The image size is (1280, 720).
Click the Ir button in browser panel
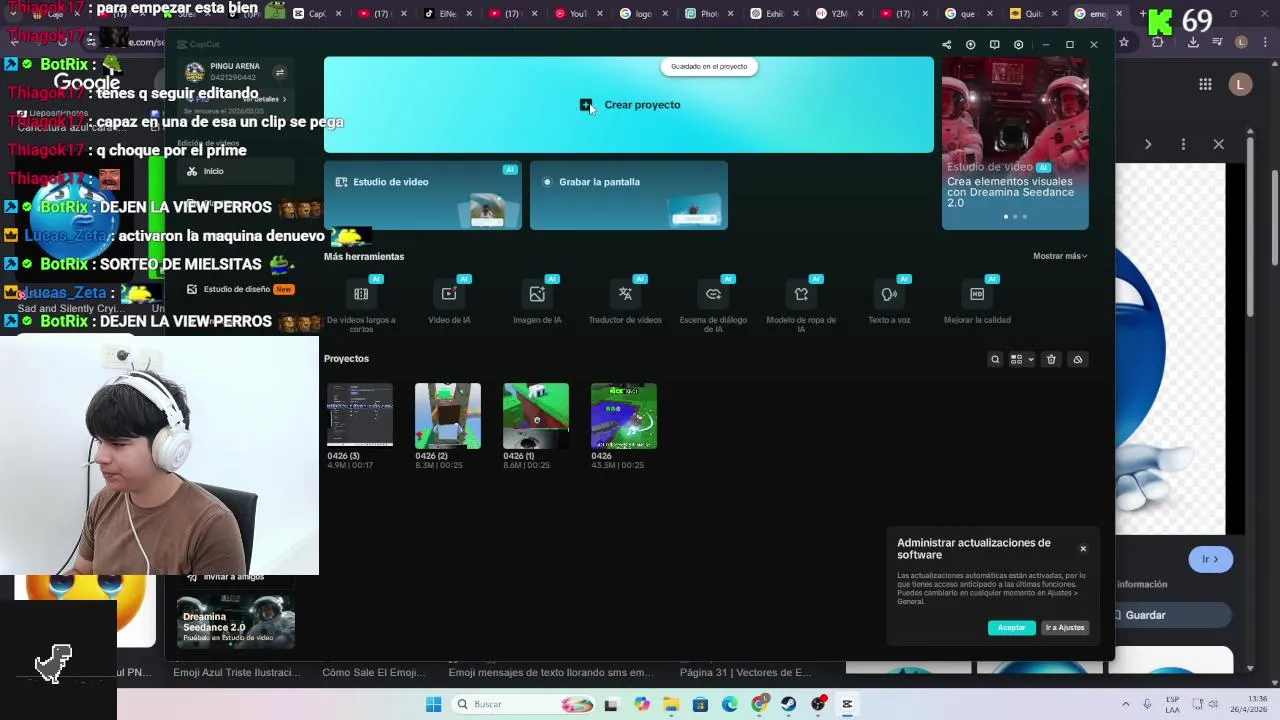click(1211, 560)
